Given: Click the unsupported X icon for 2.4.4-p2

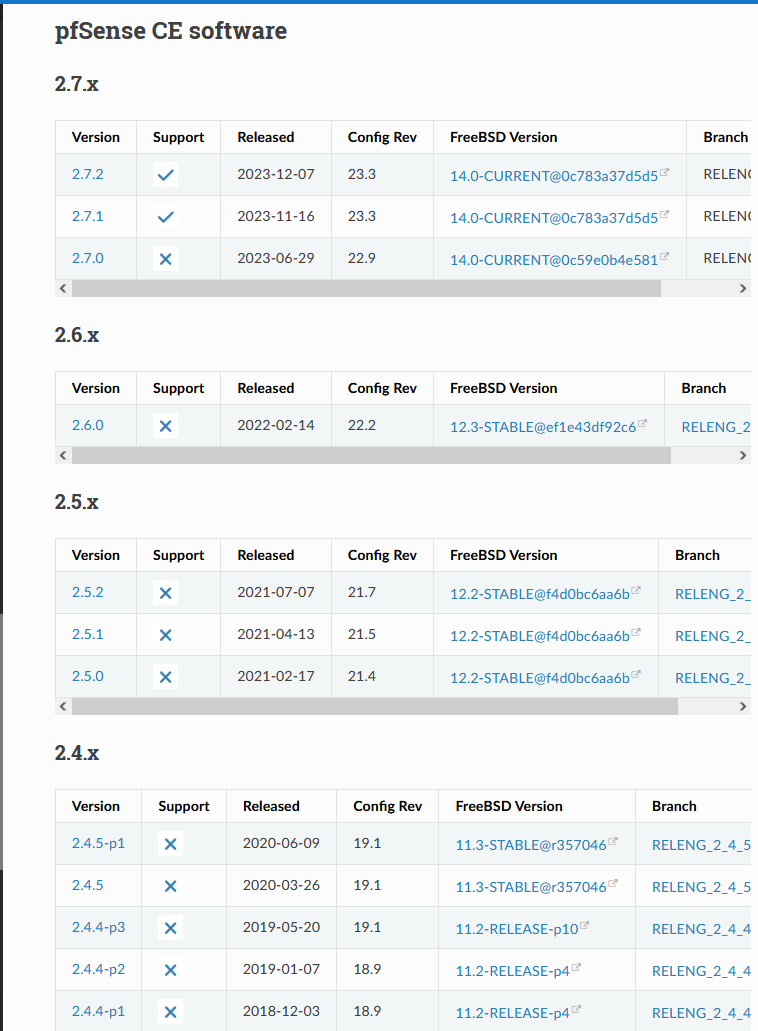Looking at the screenshot, I should 171,971.
